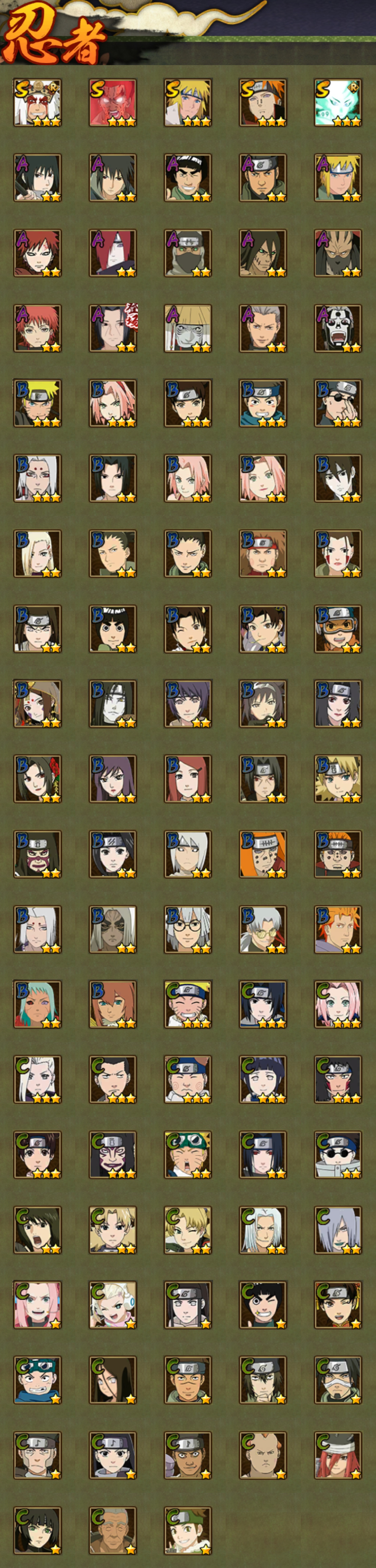Image resolution: width=376 pixels, height=1568 pixels.
Task: Choose A-rank Gaara with forehead kanji
Action: pos(38,253)
